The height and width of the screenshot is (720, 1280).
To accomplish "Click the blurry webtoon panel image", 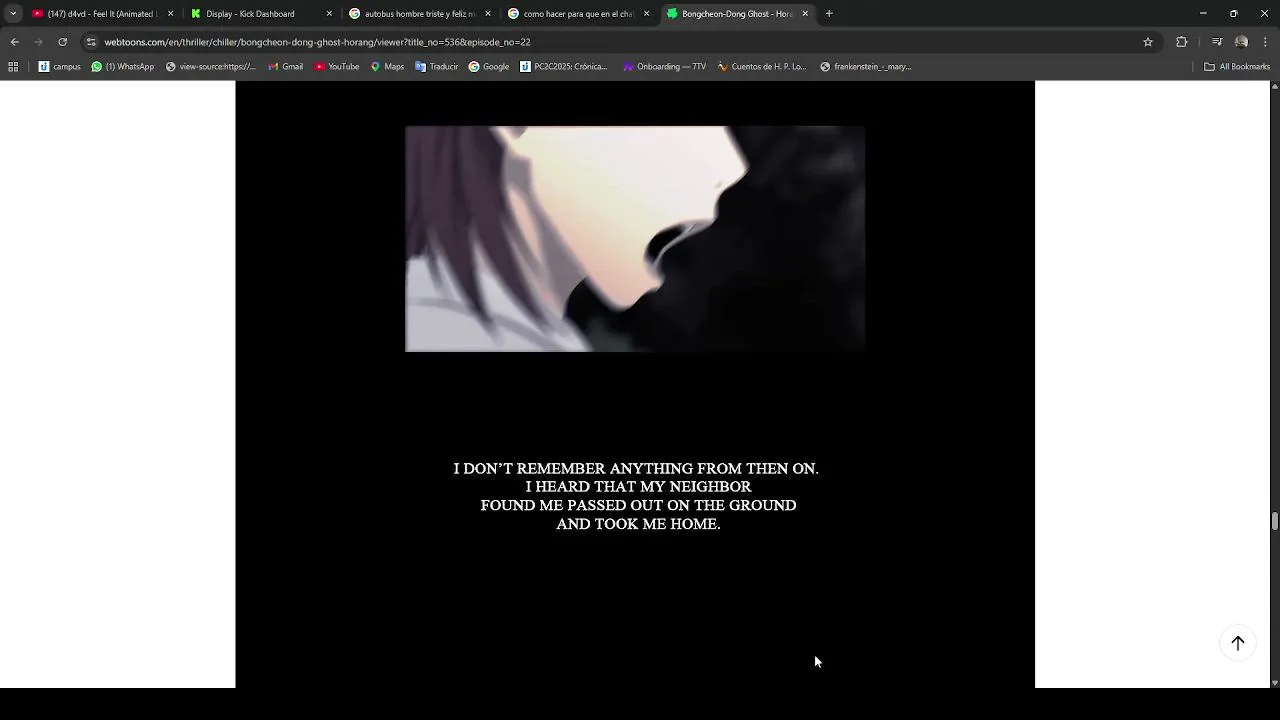I will 635,239.
